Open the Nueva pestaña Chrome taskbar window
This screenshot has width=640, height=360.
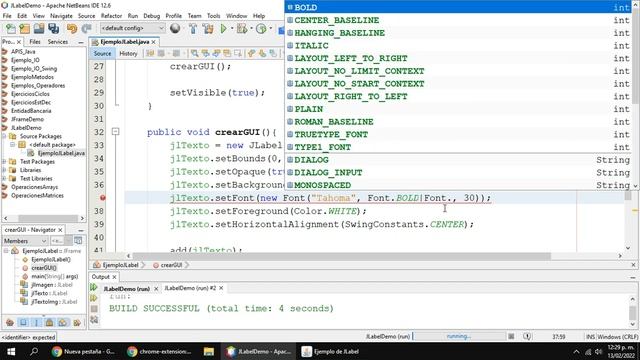83,351
